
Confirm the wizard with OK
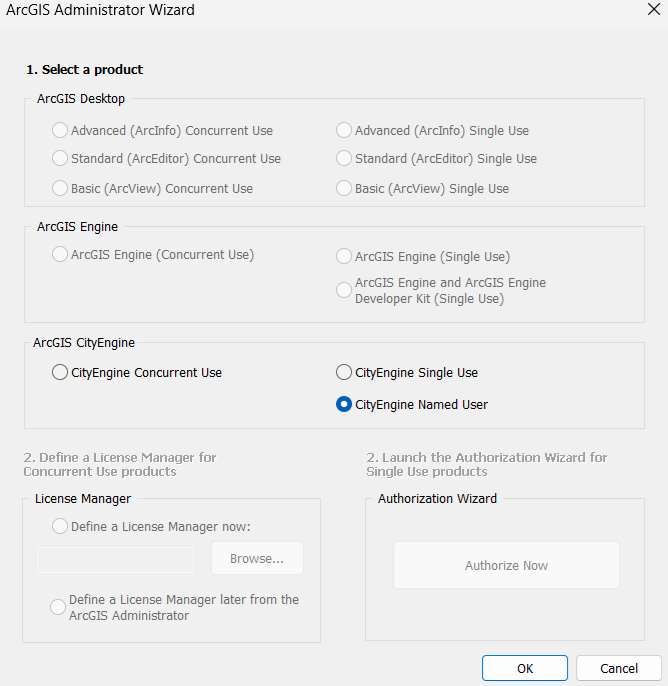[524, 668]
